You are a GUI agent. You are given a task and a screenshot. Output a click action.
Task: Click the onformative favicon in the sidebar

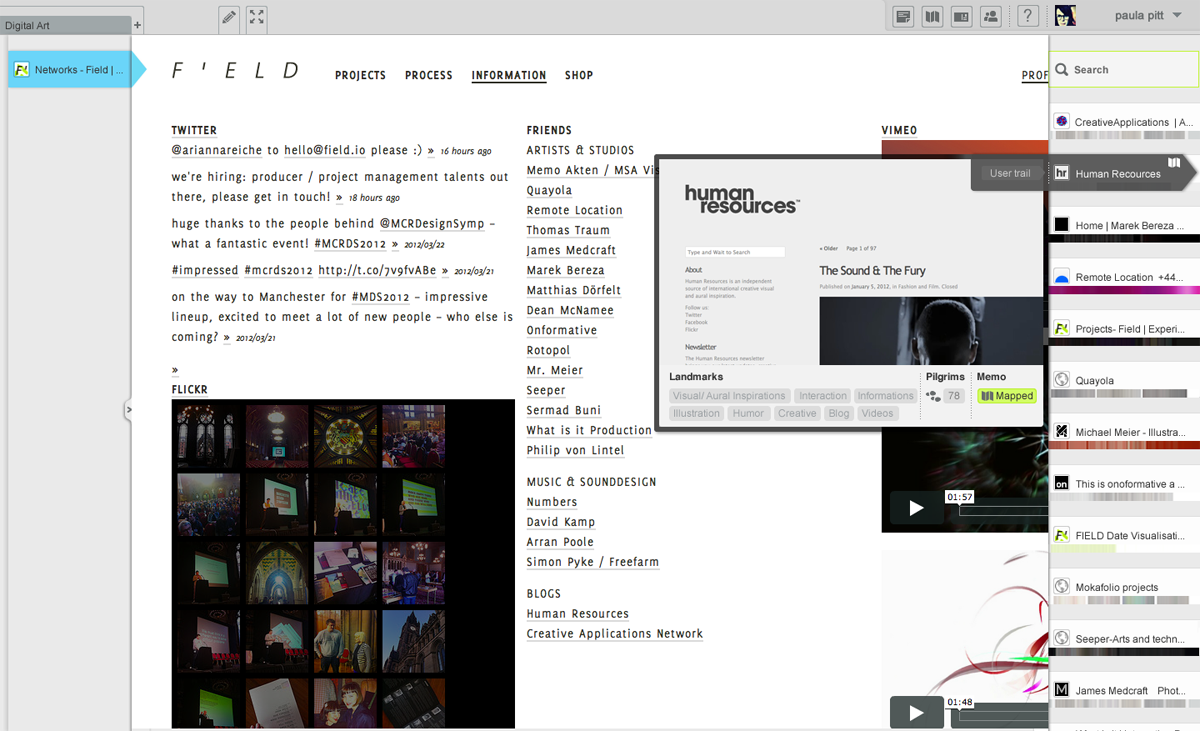(x=1062, y=484)
